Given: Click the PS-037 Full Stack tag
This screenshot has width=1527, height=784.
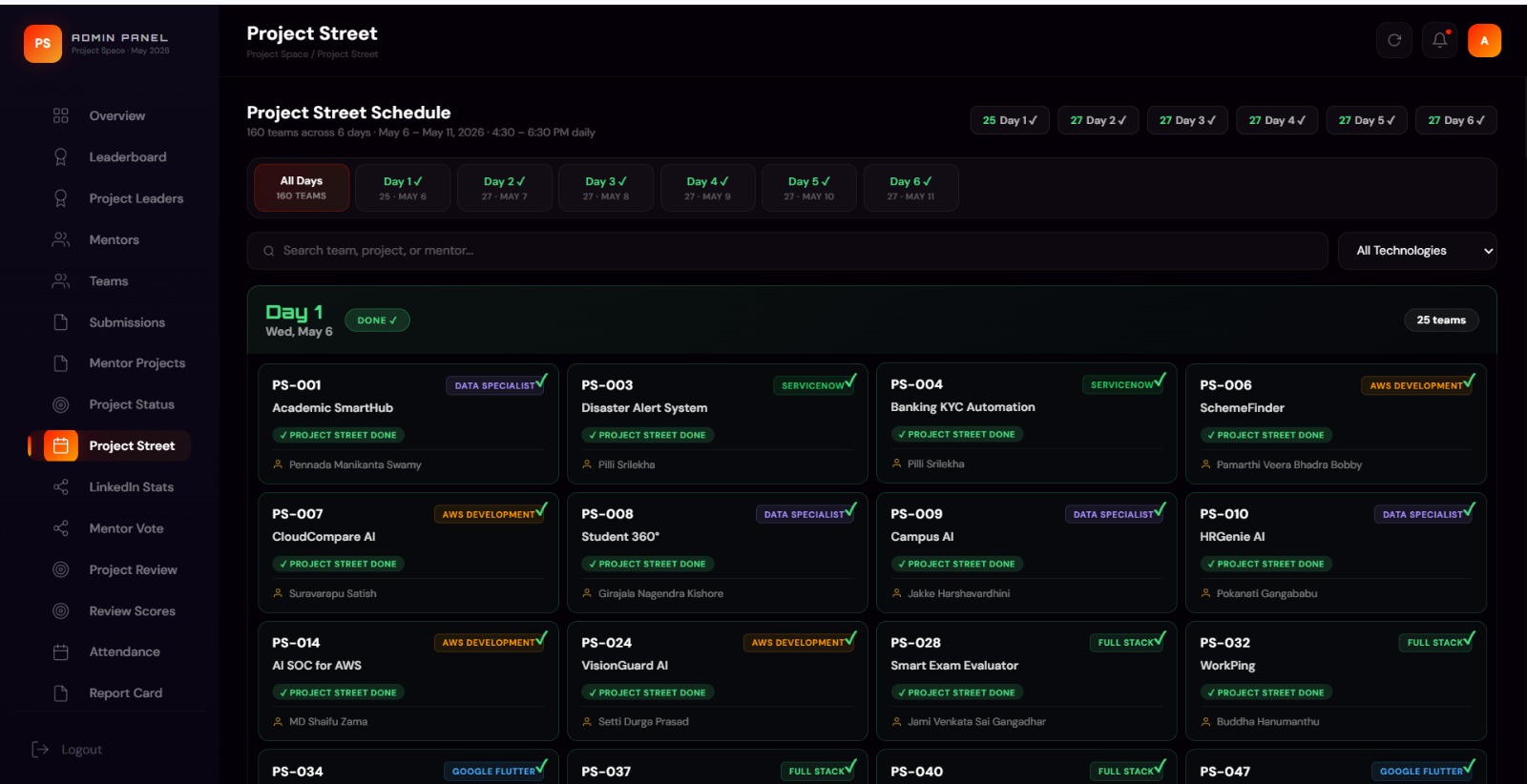Looking at the screenshot, I should pos(817,772).
